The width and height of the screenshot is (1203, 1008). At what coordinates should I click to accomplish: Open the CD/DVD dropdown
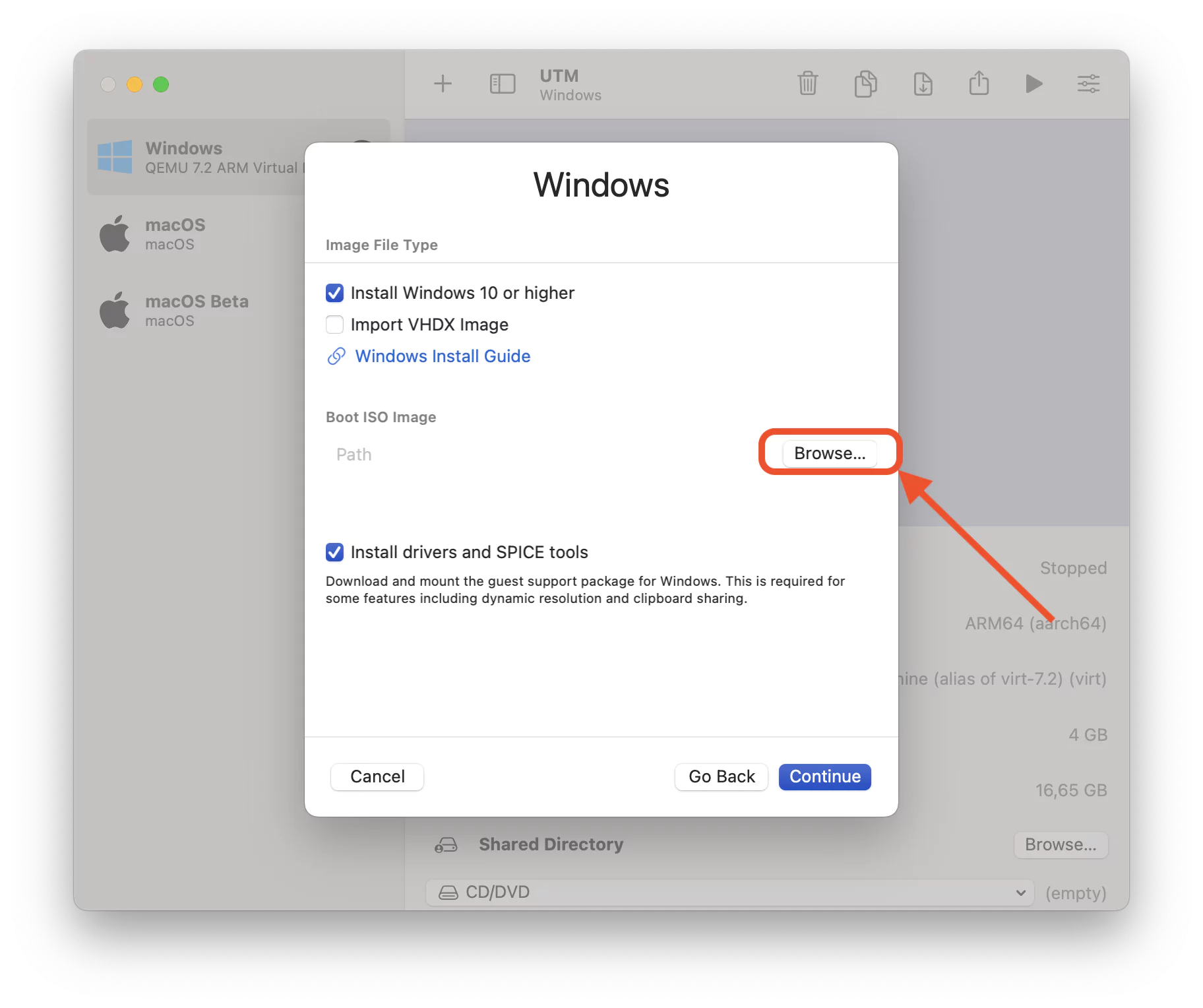729,893
